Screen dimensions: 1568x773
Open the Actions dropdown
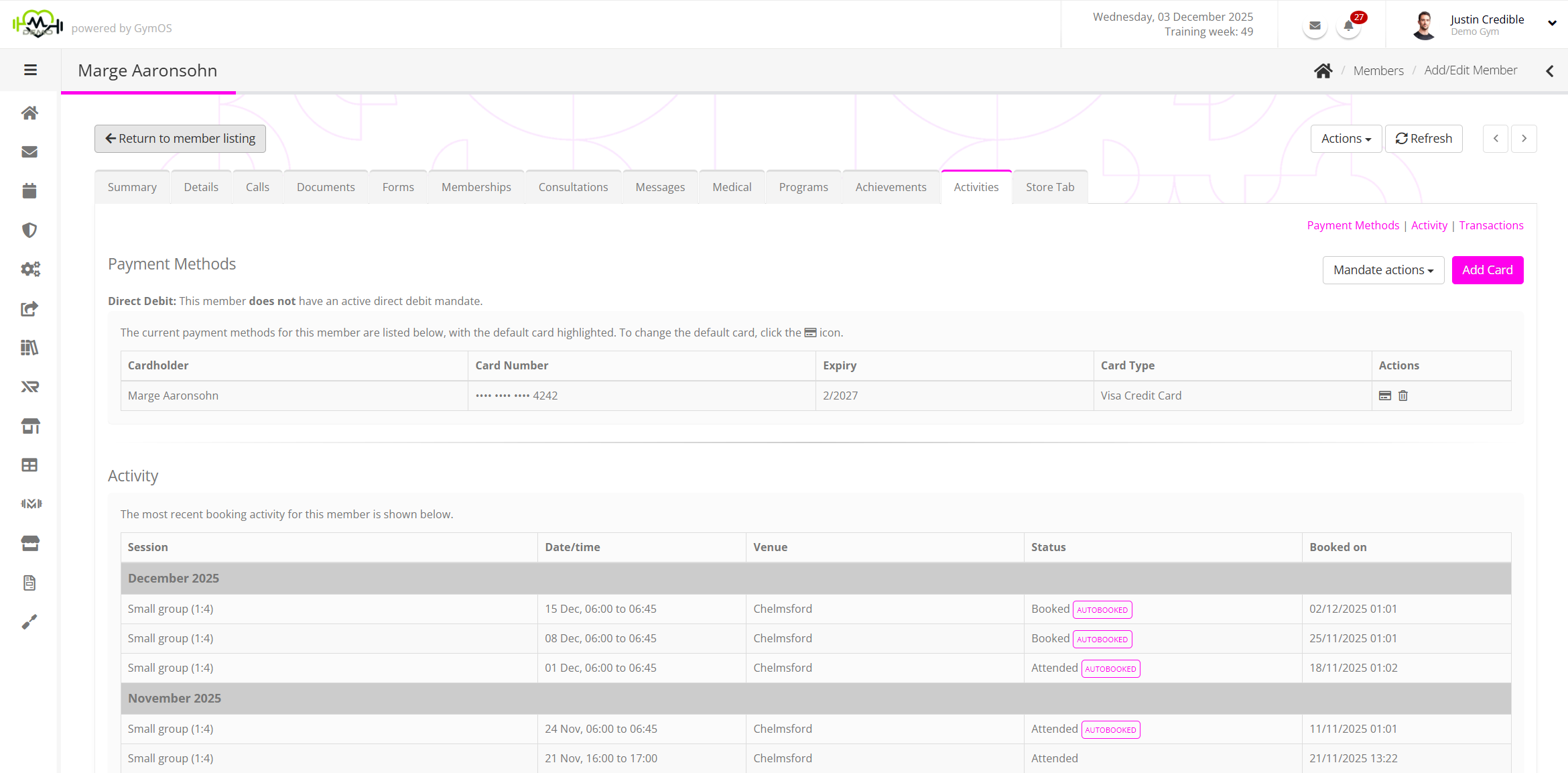1346,139
